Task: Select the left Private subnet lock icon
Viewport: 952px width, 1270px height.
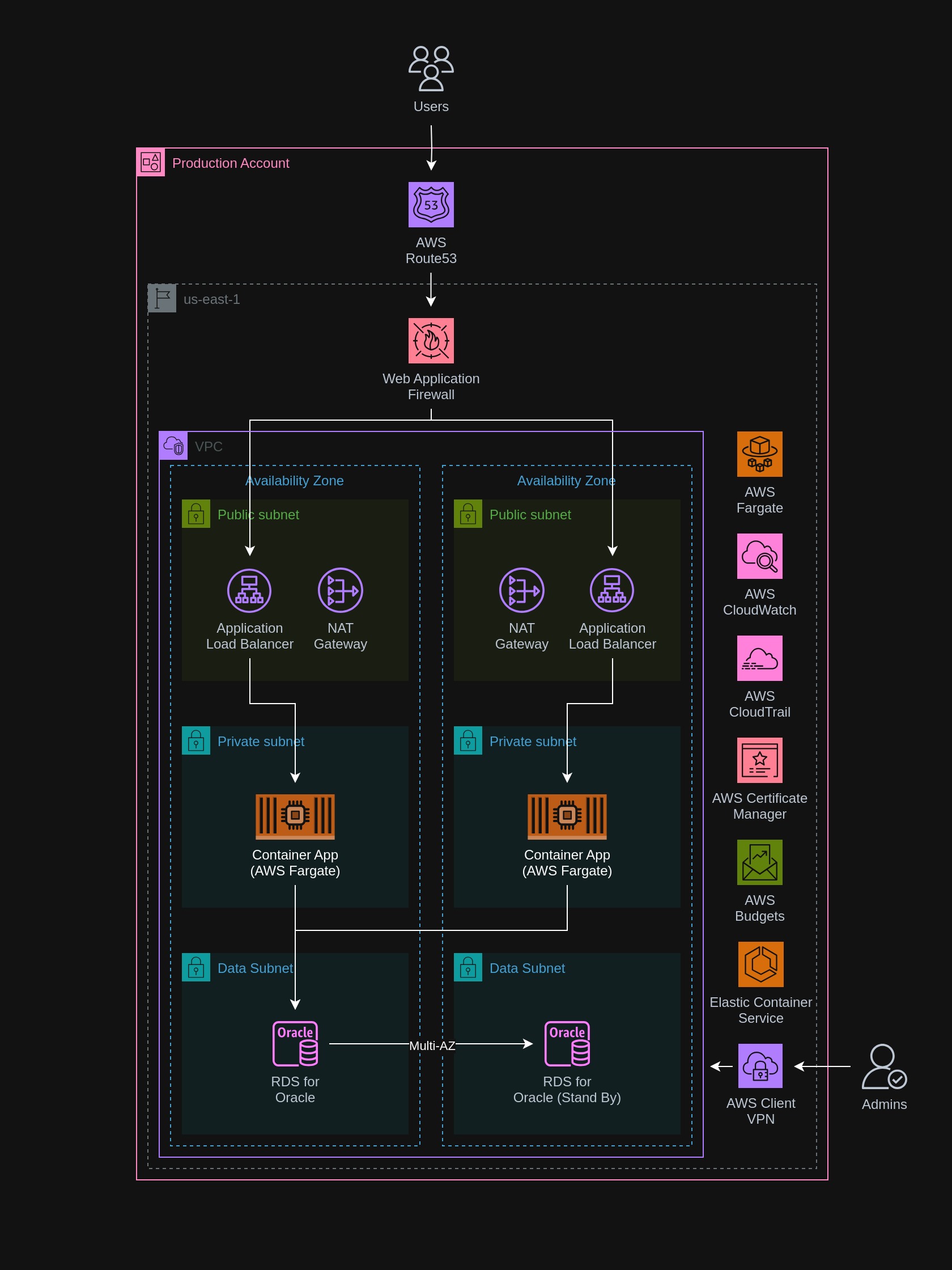Action: (195, 740)
